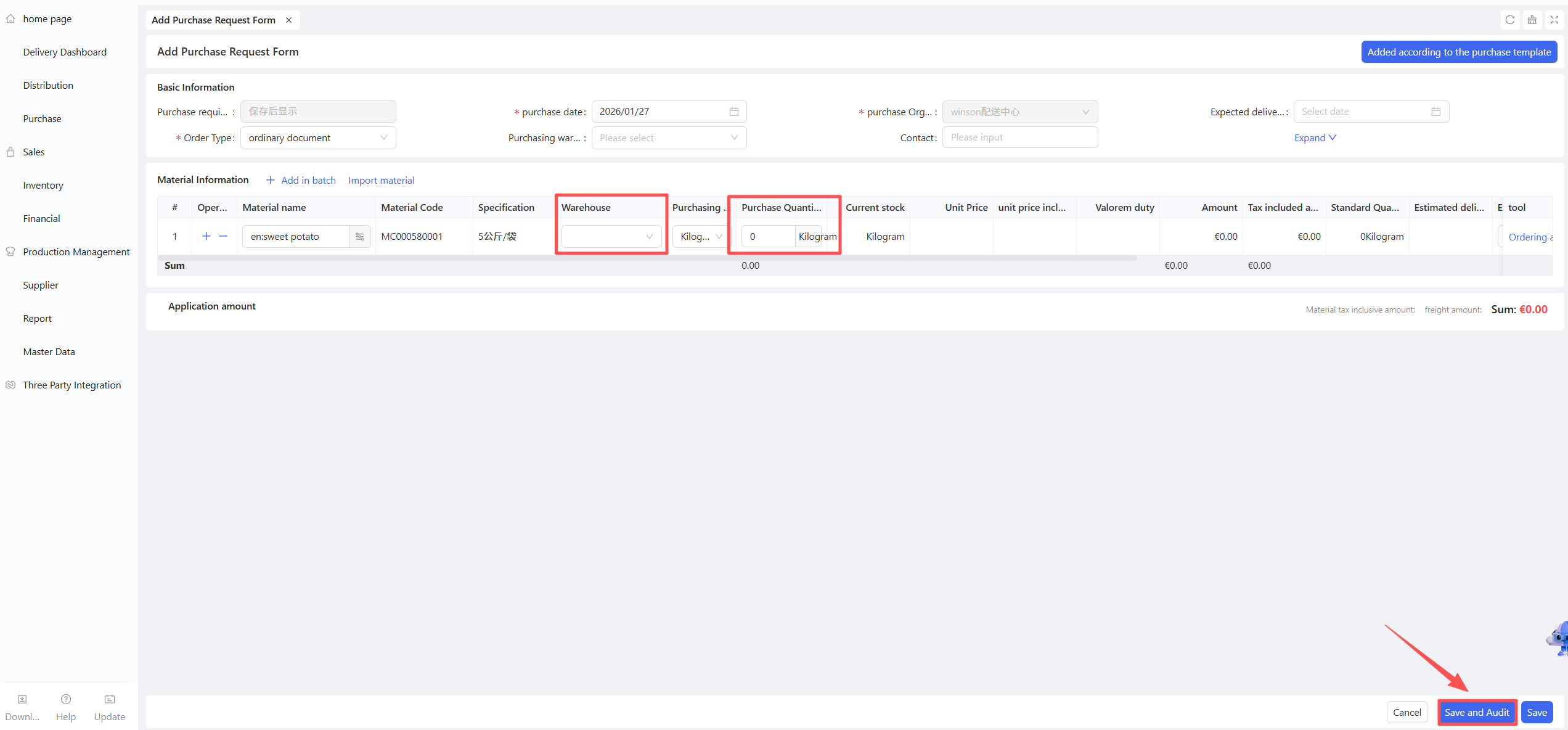Open the Warehouse dropdown in row 1
1568x730 pixels.
pyautogui.click(x=611, y=236)
